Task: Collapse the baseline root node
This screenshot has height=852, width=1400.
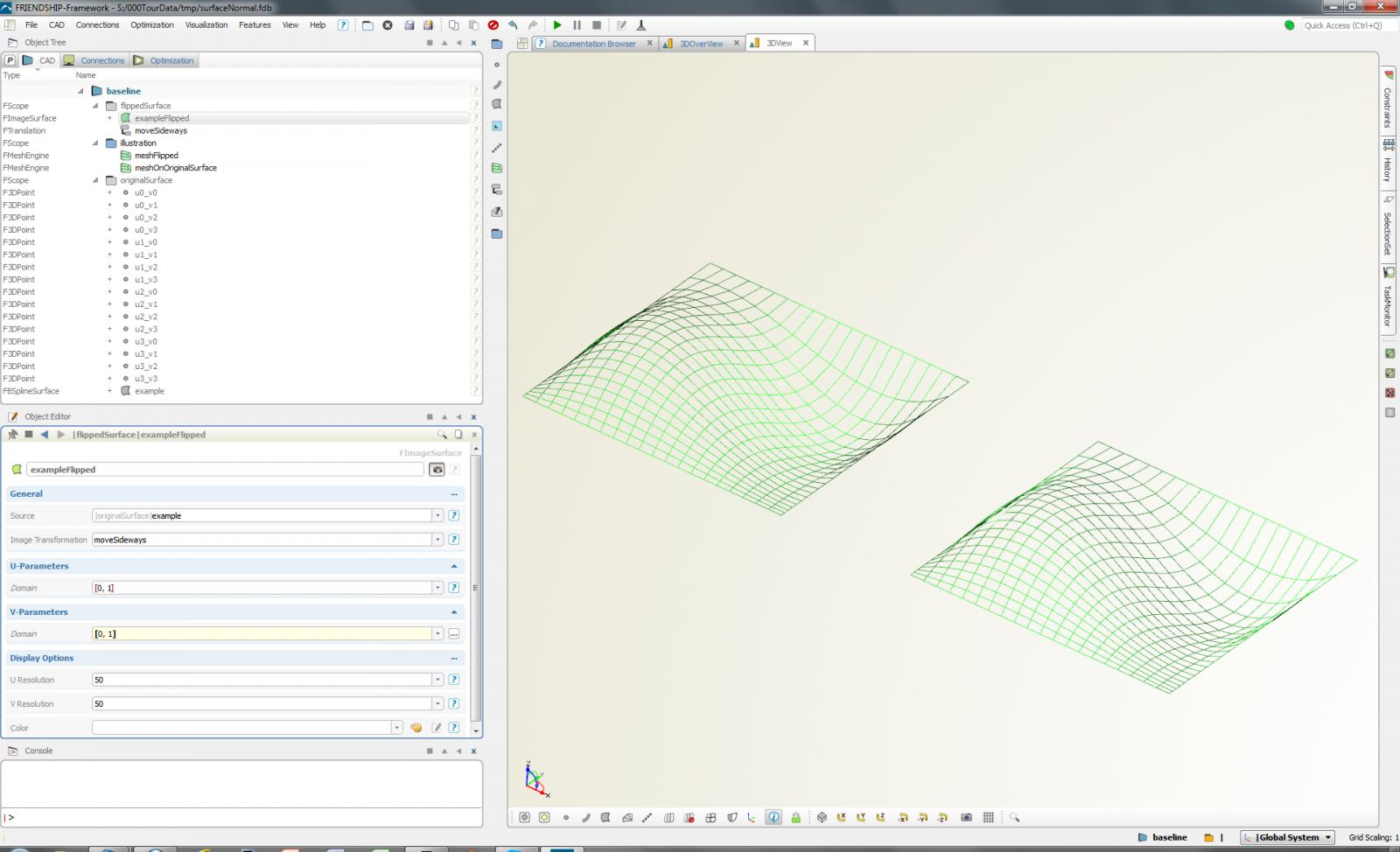Action: [x=80, y=91]
